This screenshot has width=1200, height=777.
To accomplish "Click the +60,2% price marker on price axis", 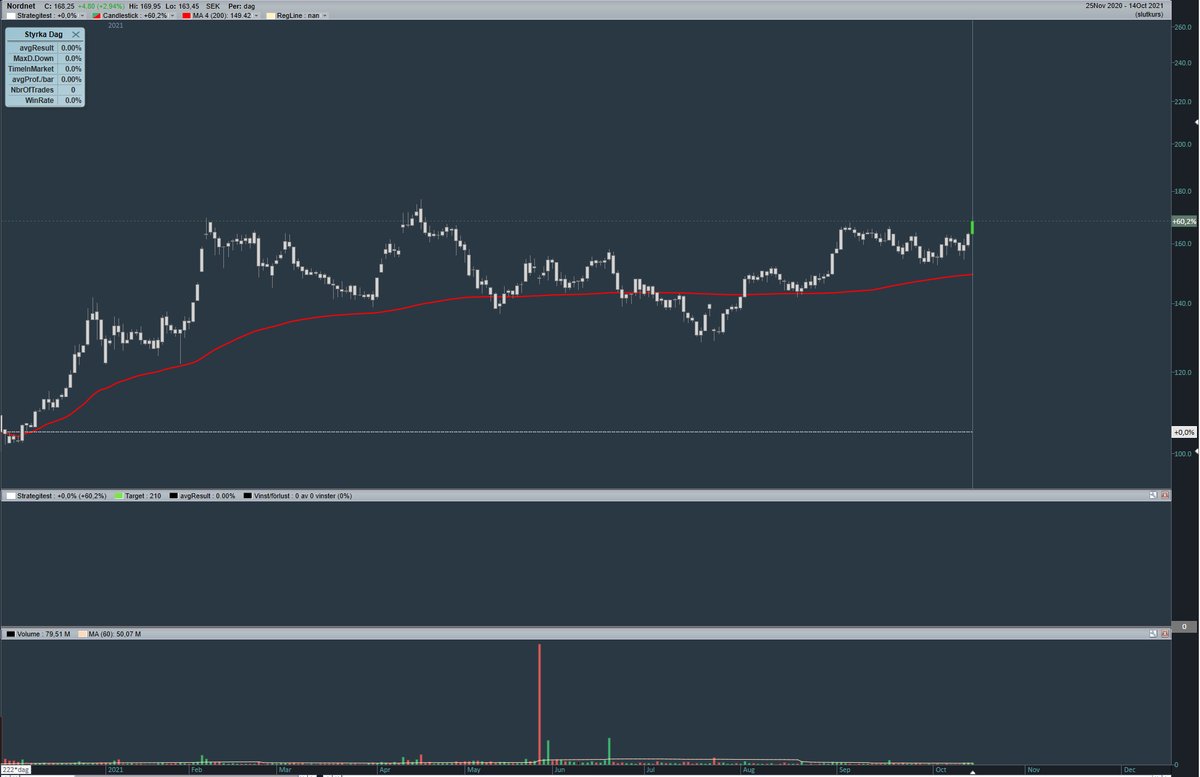I will (1183, 221).
